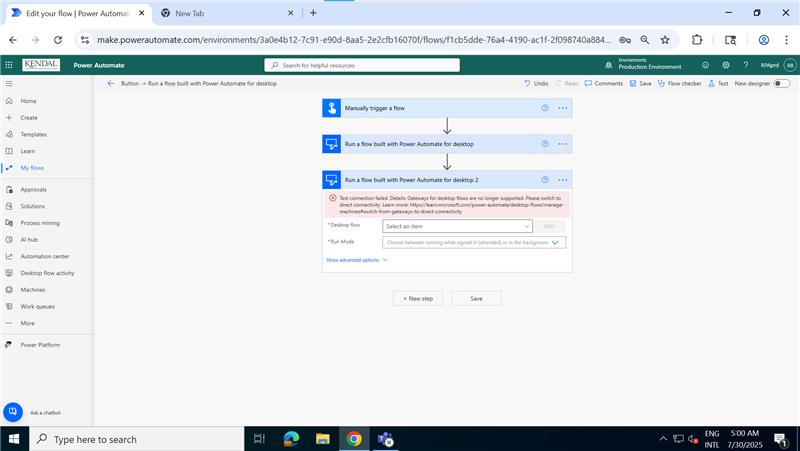This screenshot has width=800, height=451.
Task: Click the Automation center sidebar icon
Action: (x=9, y=256)
